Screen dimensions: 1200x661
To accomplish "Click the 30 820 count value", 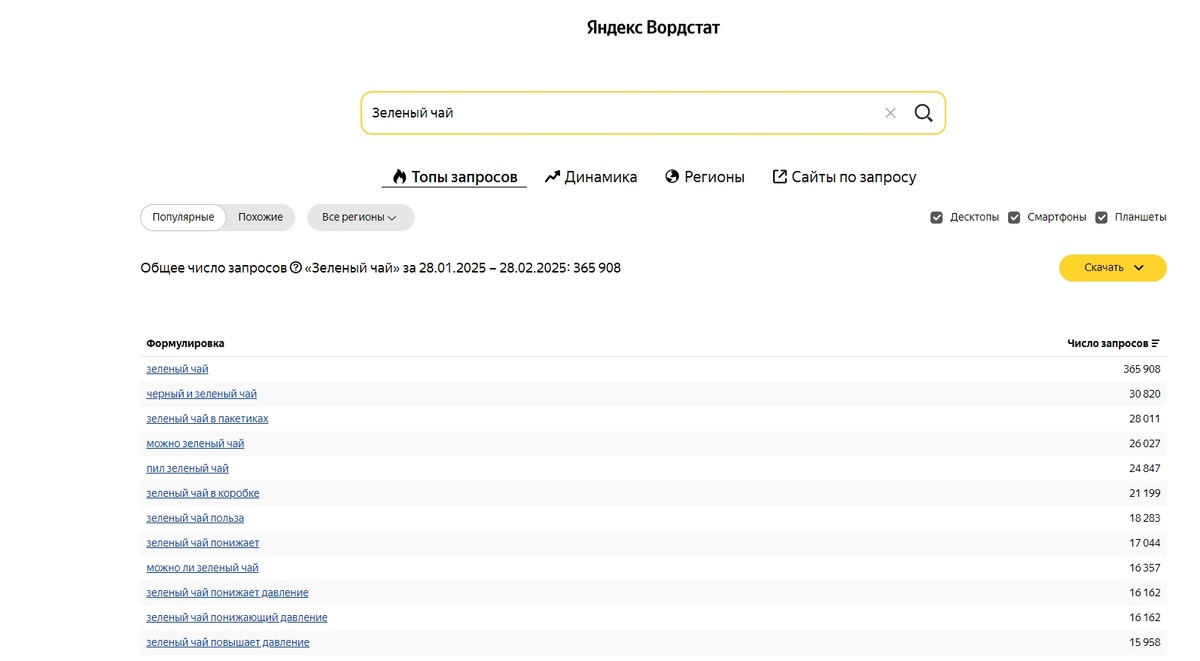I will tap(1144, 394).
